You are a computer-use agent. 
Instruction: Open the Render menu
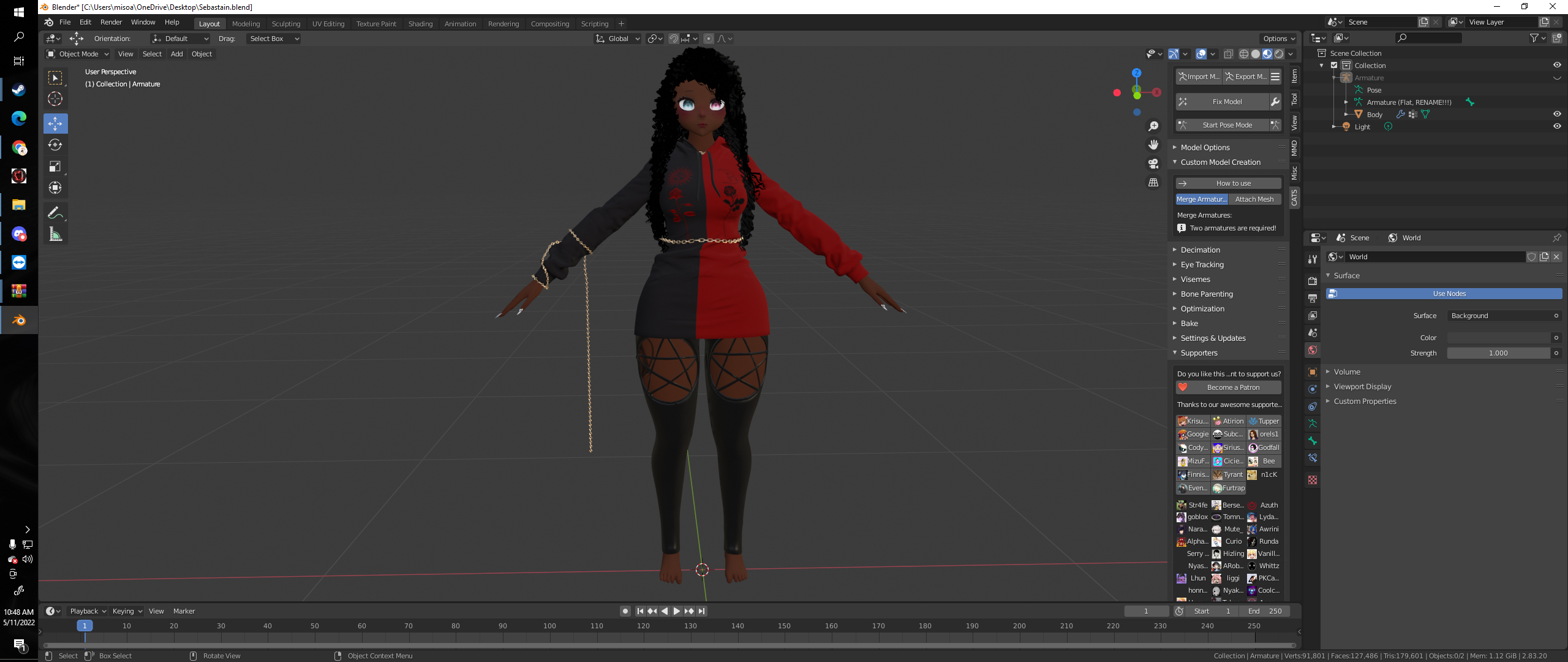pos(111,22)
